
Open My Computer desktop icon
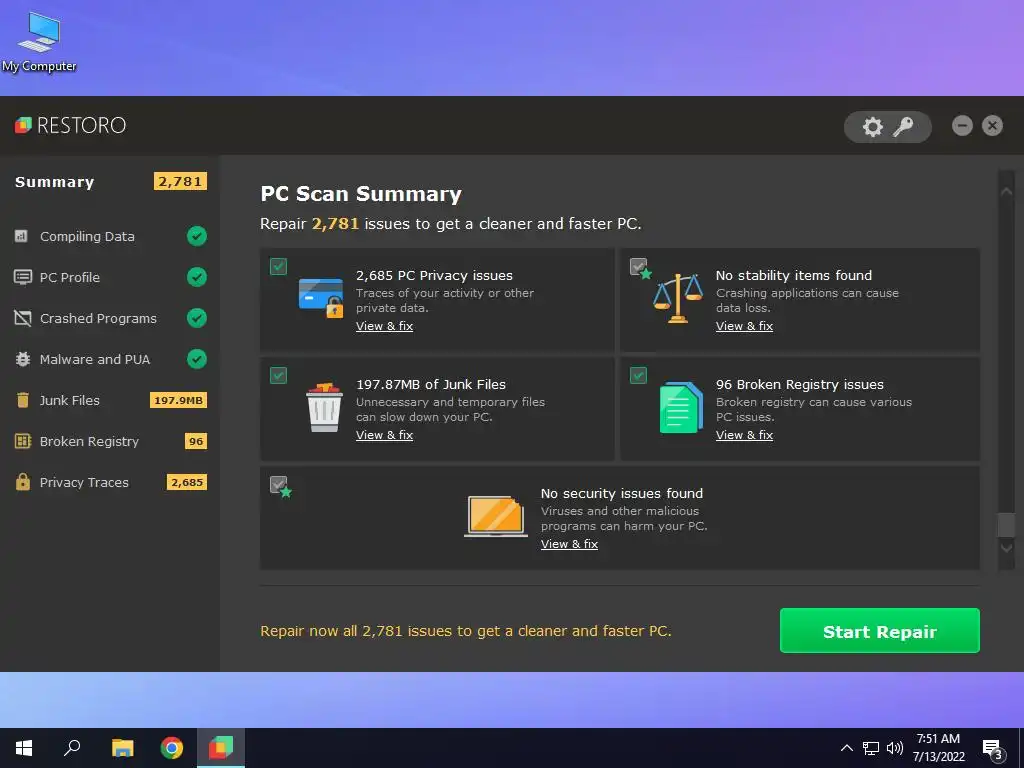tap(39, 42)
